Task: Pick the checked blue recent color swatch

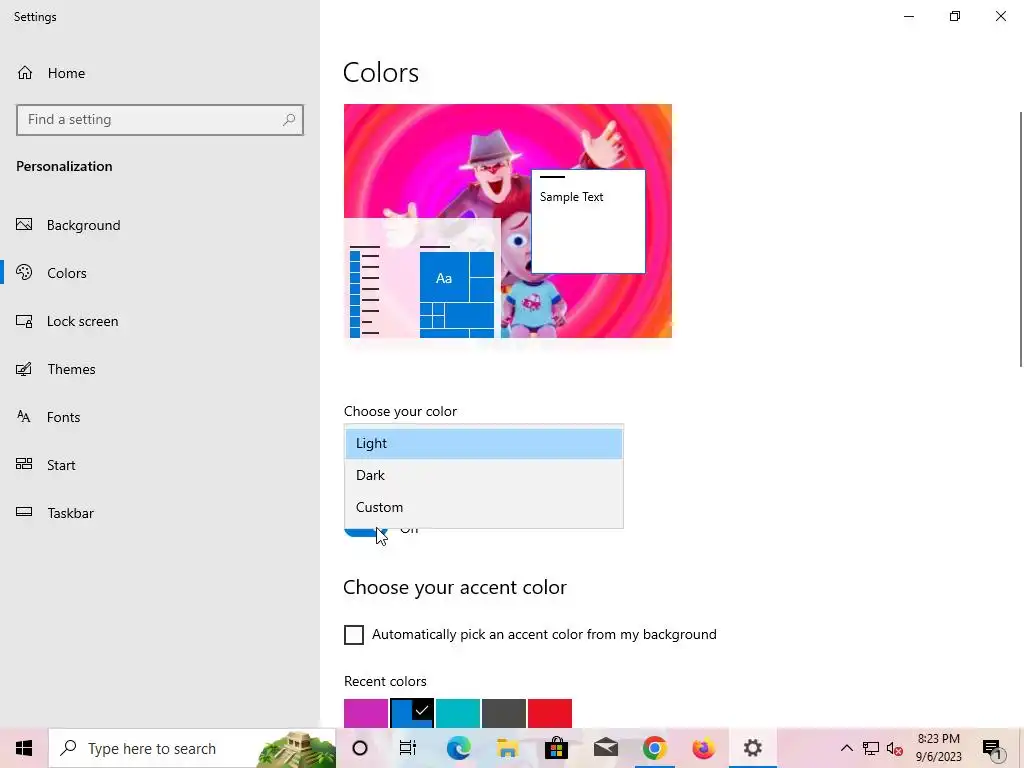Action: (411, 713)
